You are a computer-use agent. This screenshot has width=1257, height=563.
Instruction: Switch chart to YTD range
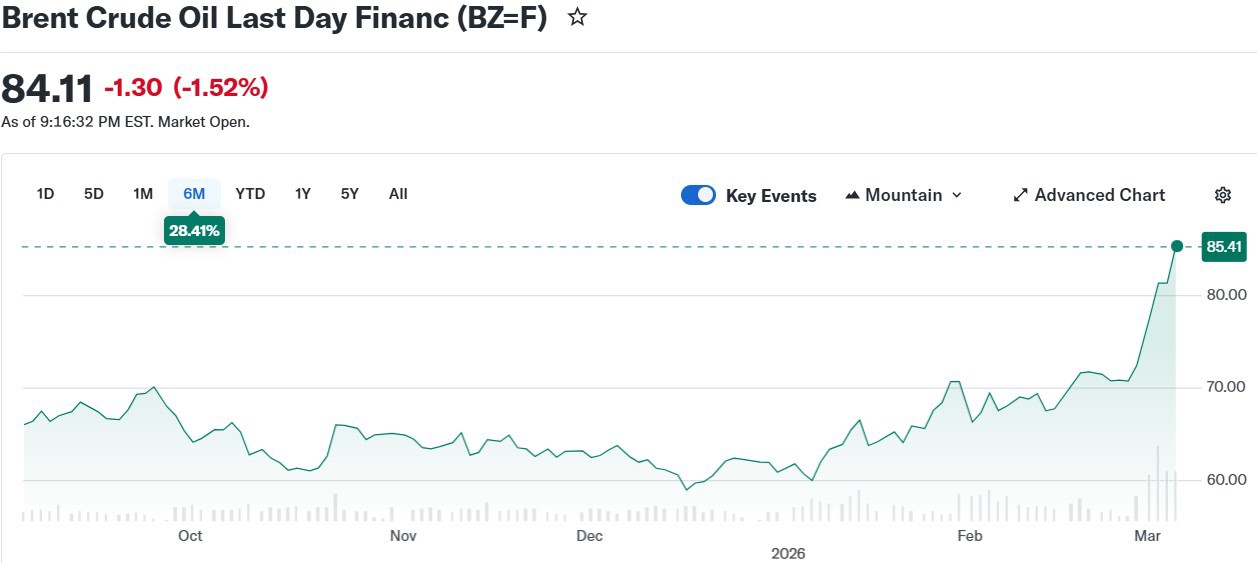click(x=250, y=194)
